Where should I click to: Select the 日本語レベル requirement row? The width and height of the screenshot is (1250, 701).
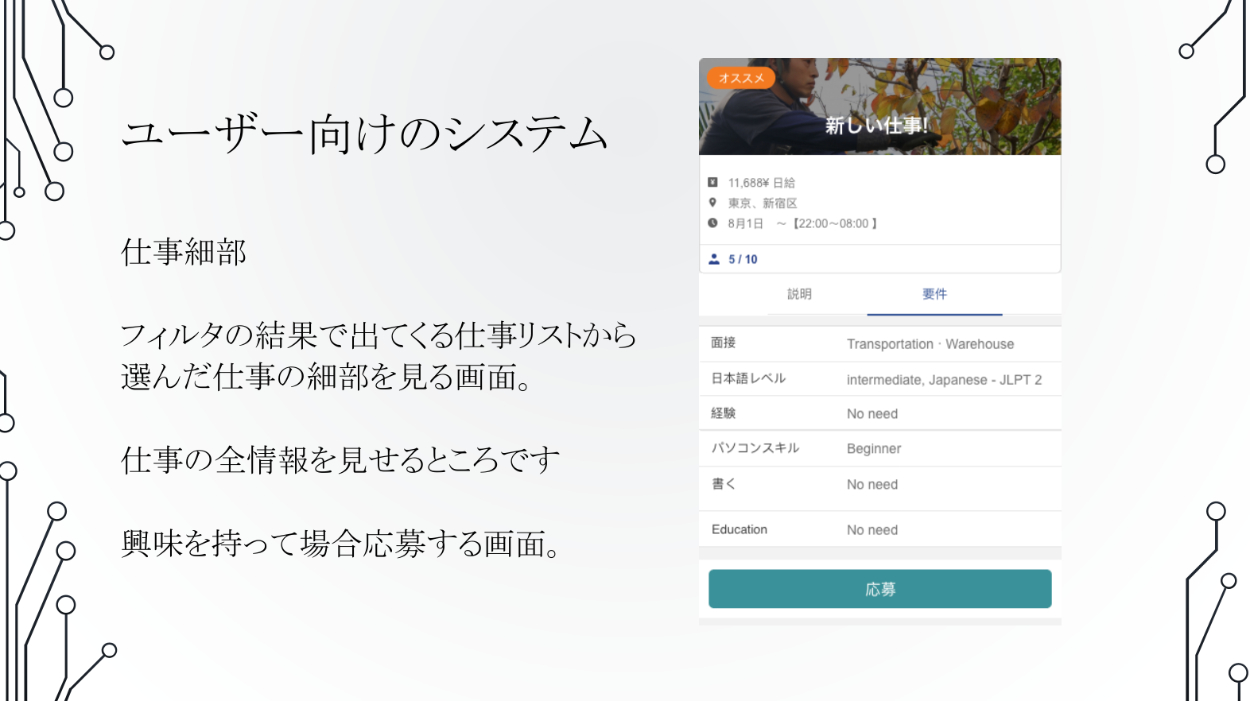pos(879,379)
